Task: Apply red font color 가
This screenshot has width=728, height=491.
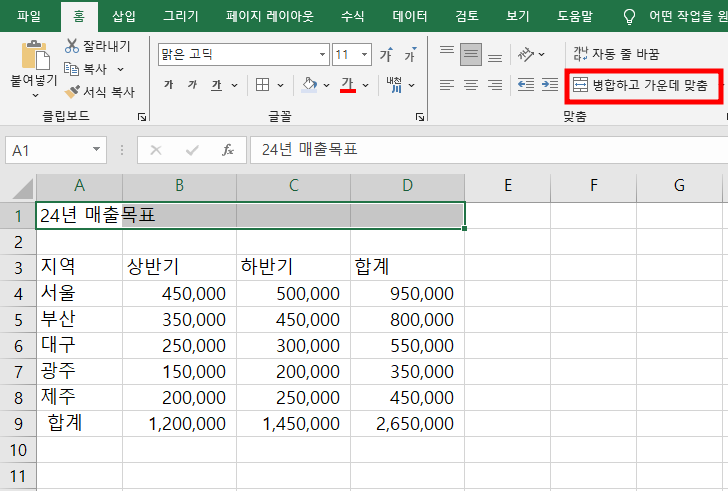Action: coord(348,85)
